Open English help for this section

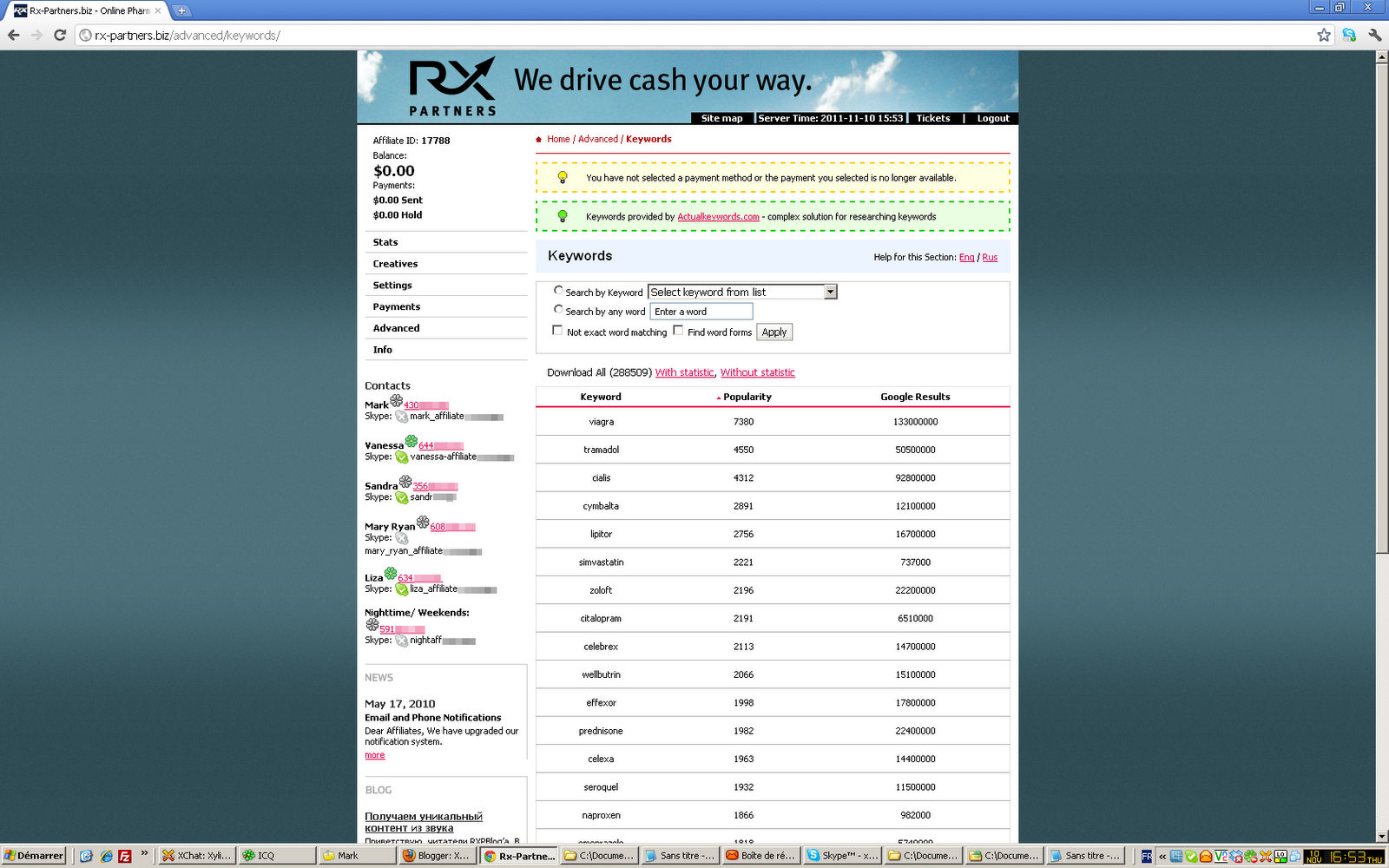click(967, 257)
